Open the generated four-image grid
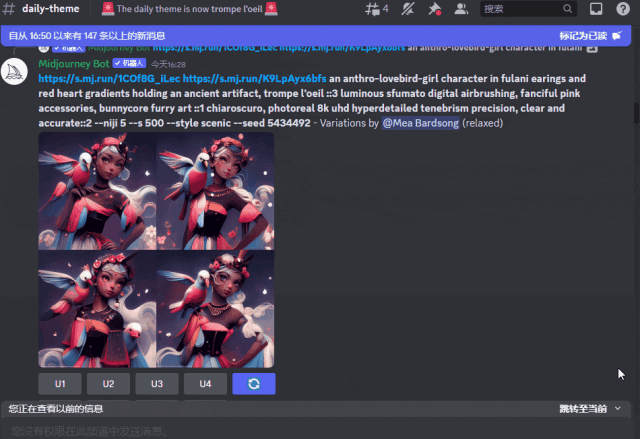 pos(156,250)
